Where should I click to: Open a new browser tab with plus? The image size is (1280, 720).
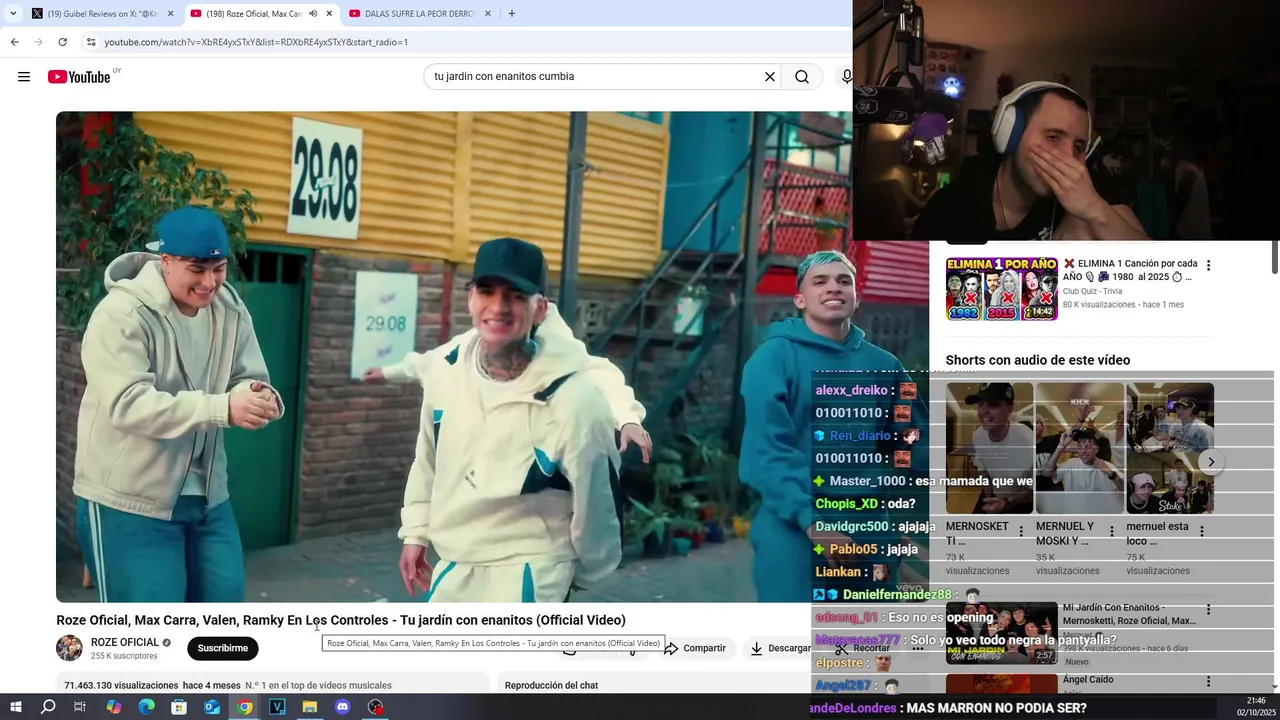(511, 13)
